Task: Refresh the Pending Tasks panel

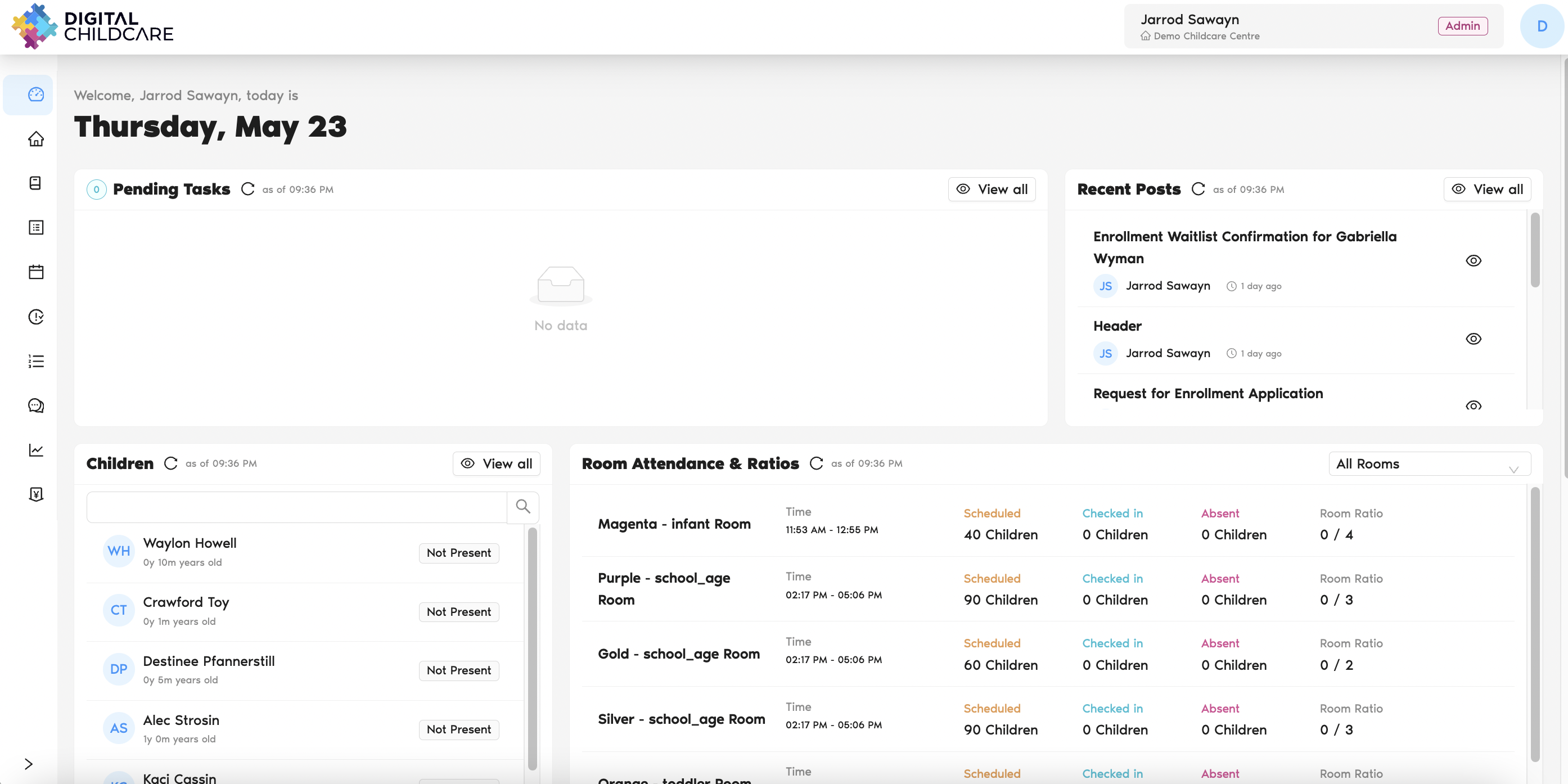Action: click(x=247, y=190)
